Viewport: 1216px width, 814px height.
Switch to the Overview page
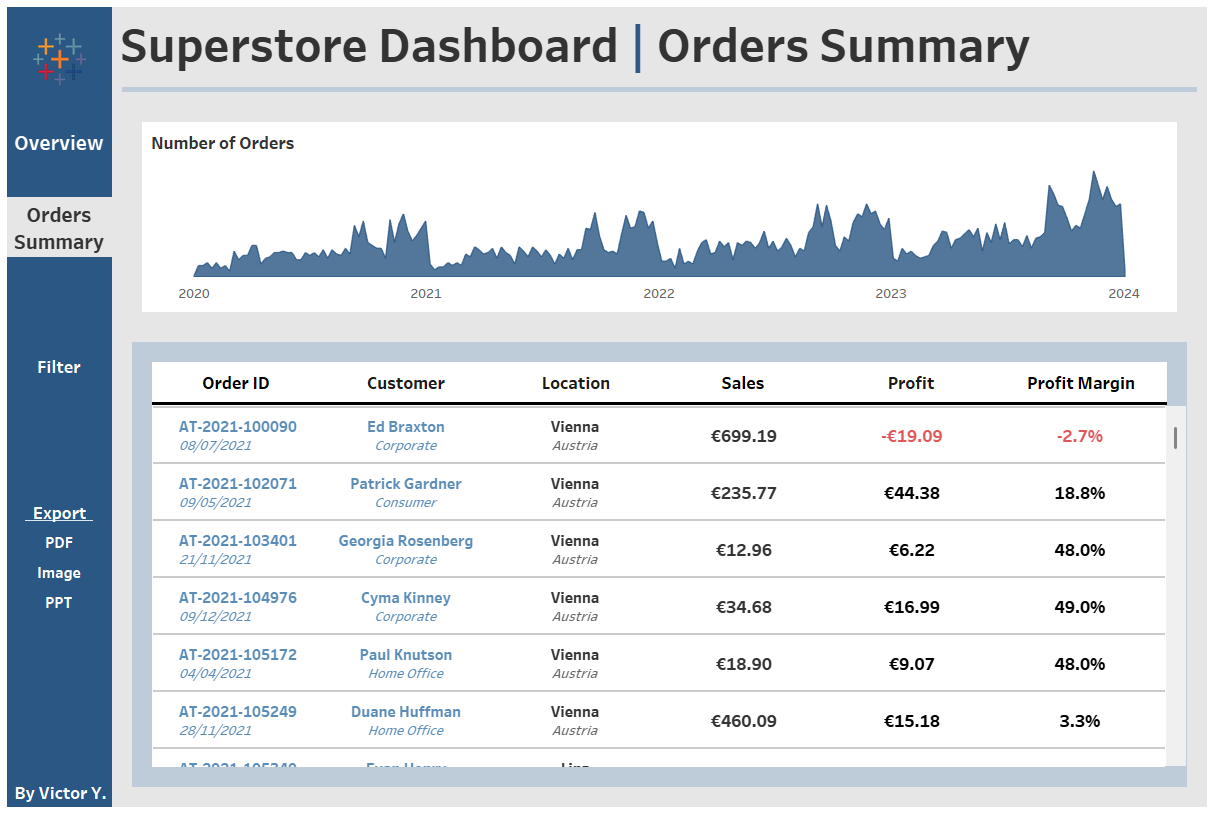point(58,143)
